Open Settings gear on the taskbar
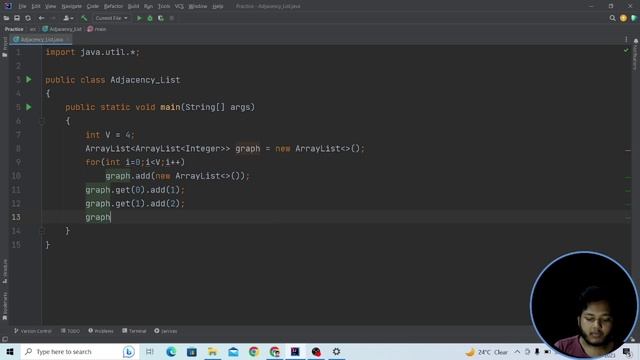 pos(336,351)
